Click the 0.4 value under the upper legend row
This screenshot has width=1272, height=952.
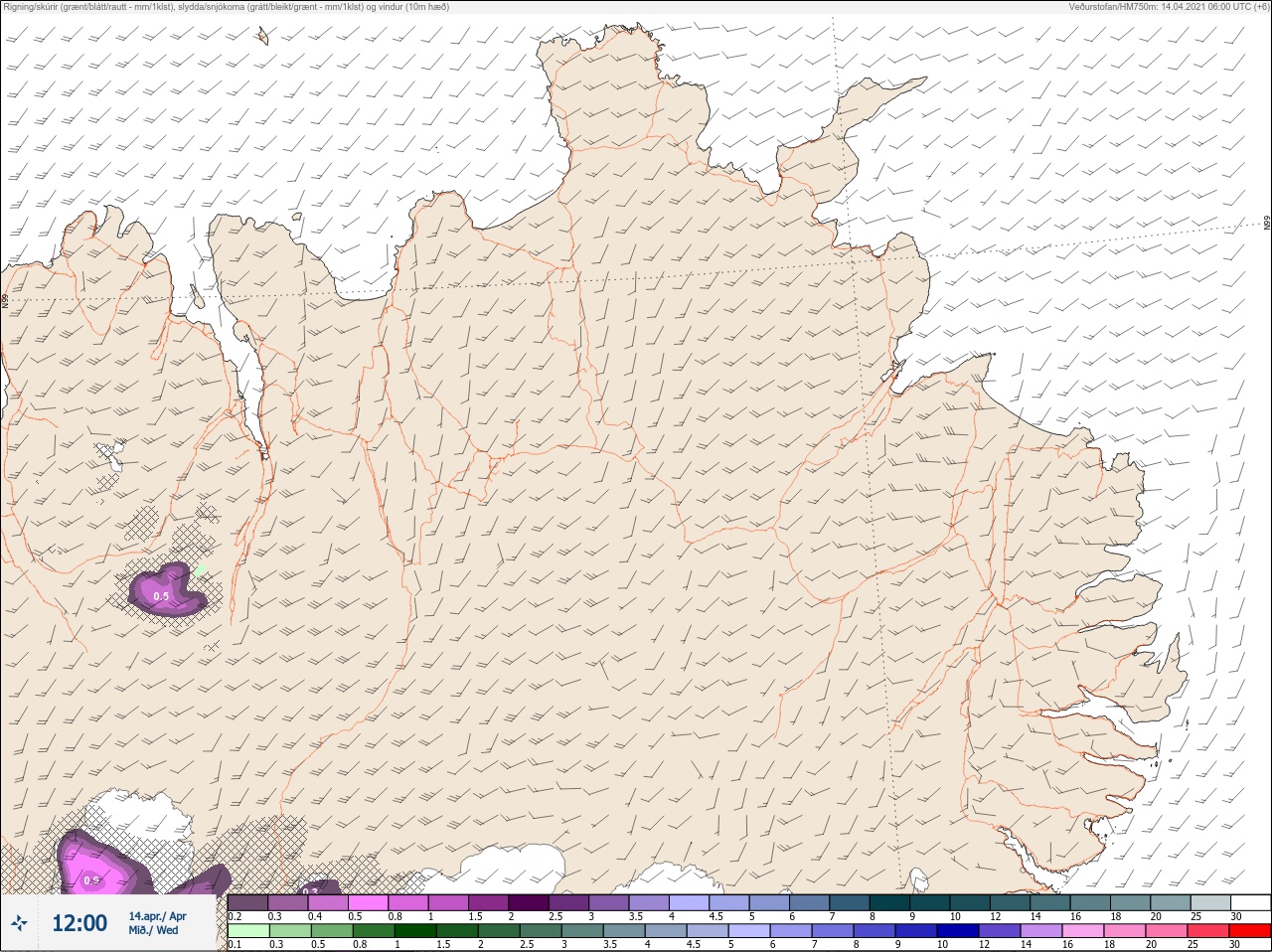(x=315, y=916)
